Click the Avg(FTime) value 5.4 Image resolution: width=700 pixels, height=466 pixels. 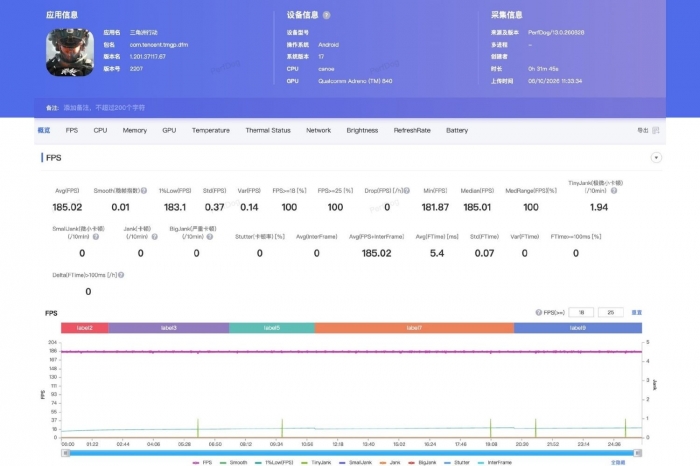pyautogui.click(x=437, y=253)
